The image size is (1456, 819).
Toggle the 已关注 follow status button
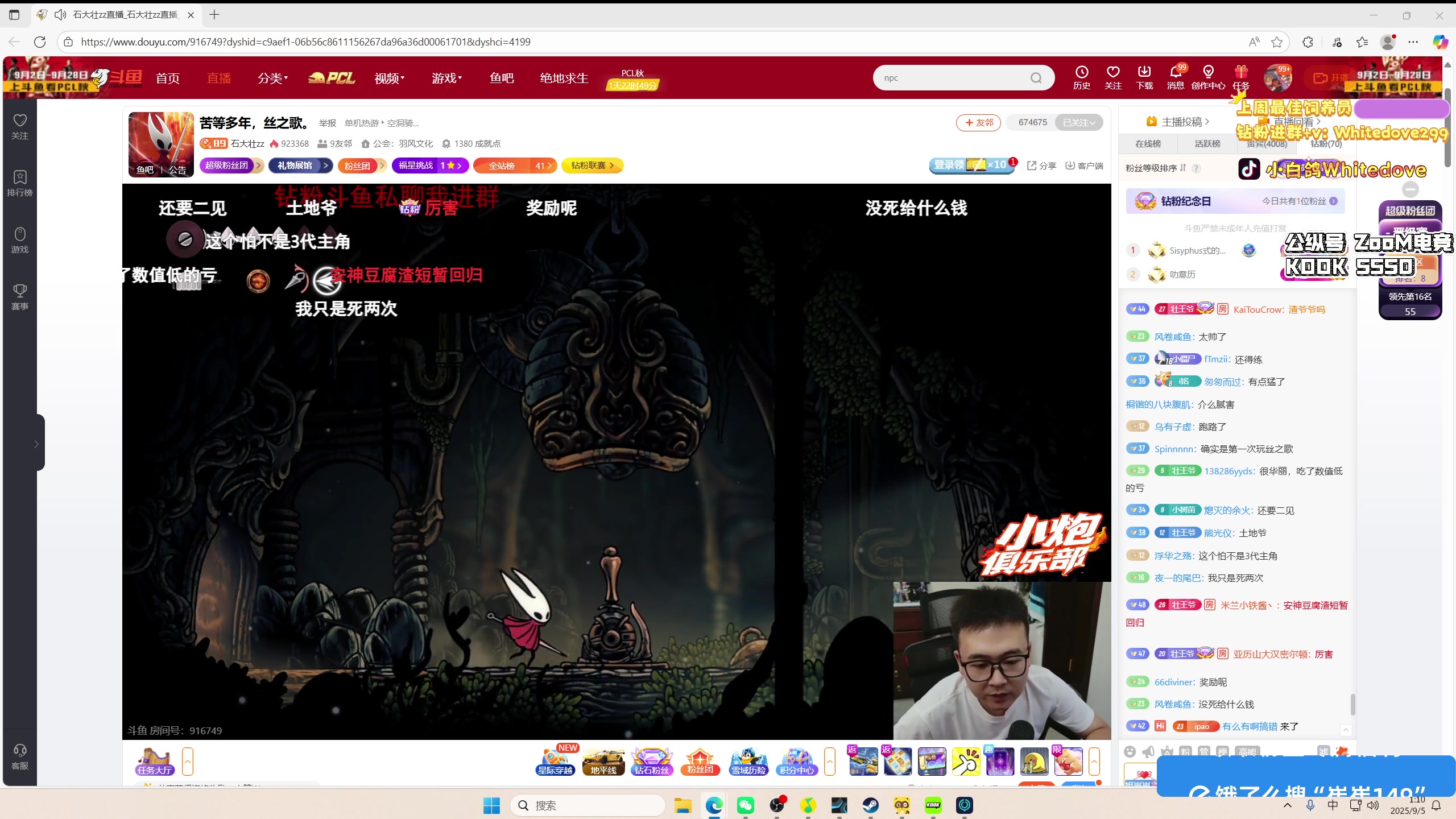pos(1079,122)
